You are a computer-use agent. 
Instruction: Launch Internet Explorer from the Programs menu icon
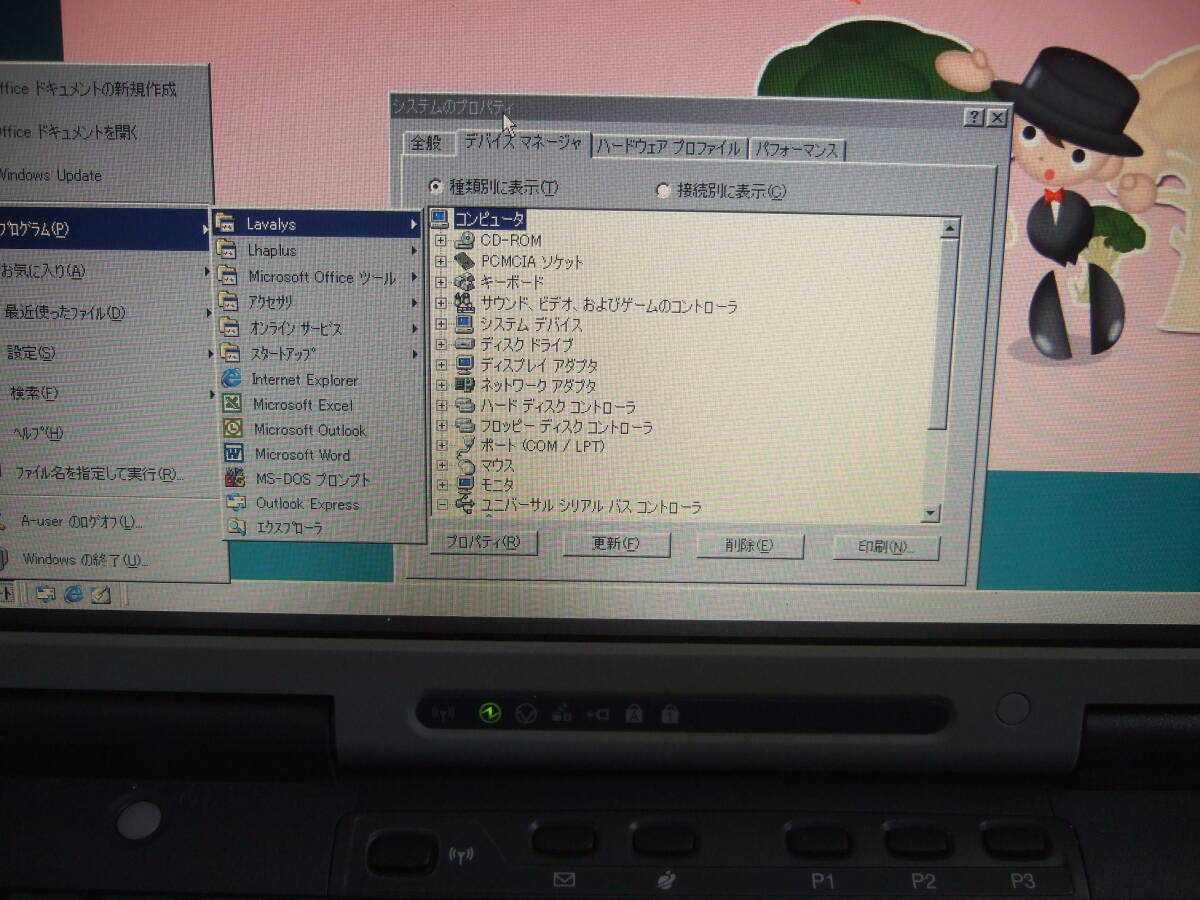(x=232, y=379)
